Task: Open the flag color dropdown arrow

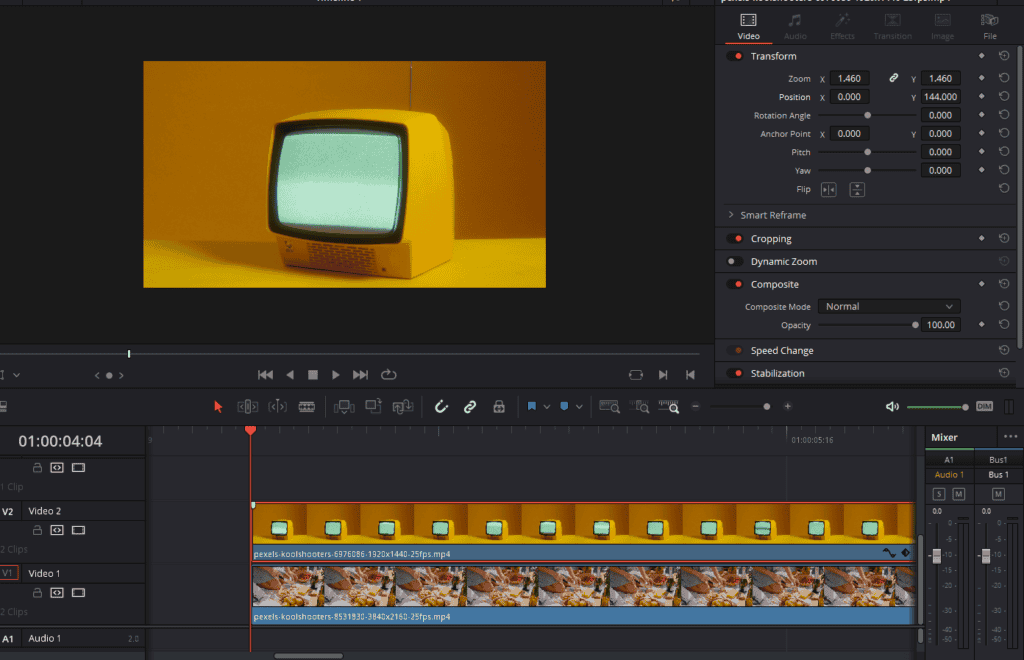Action: [547, 407]
